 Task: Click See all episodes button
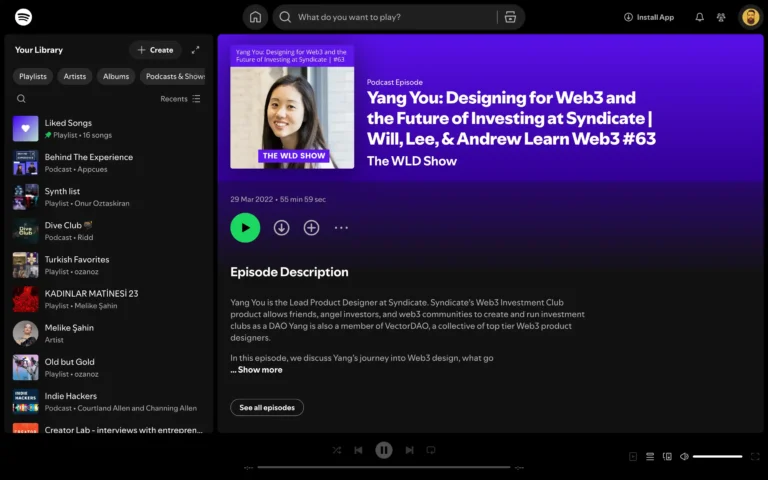267,408
